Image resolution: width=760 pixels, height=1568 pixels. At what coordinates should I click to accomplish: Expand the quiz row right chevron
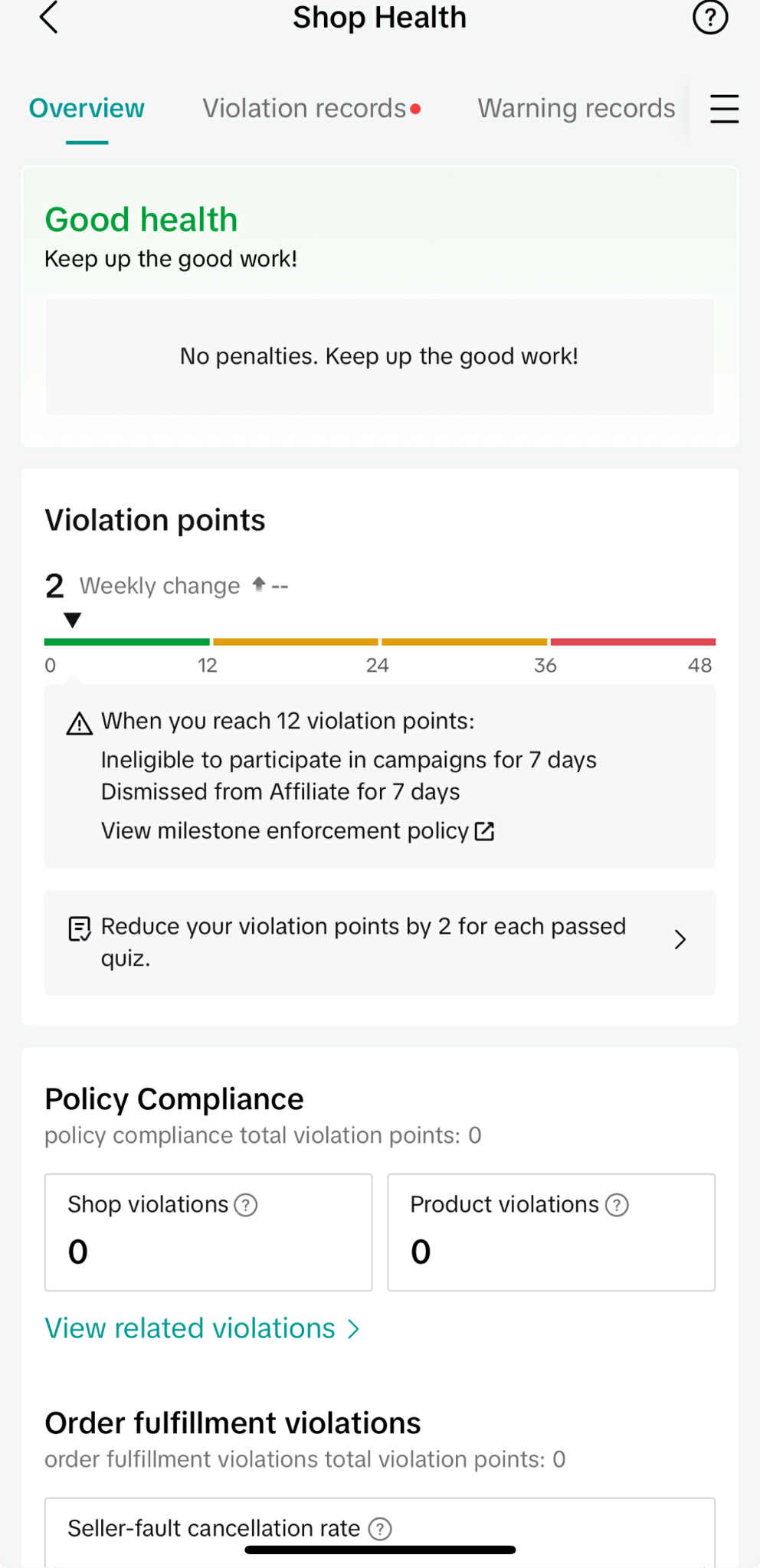point(680,940)
